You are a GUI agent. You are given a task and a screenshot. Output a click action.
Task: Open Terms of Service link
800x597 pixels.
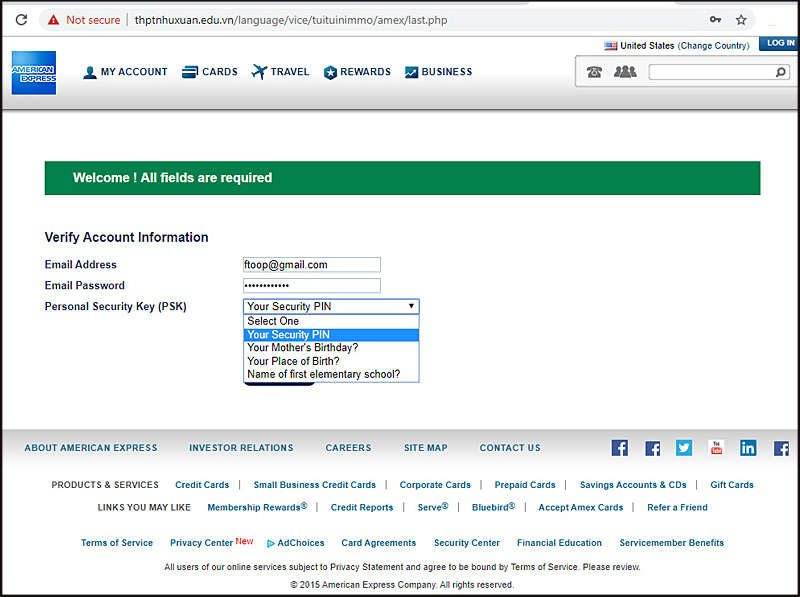(x=117, y=543)
